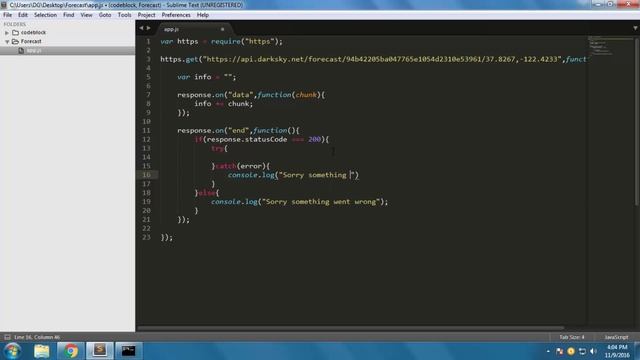This screenshot has height=360, width=640.
Task: Click the vertical editor scrollbar
Action: pos(637,122)
